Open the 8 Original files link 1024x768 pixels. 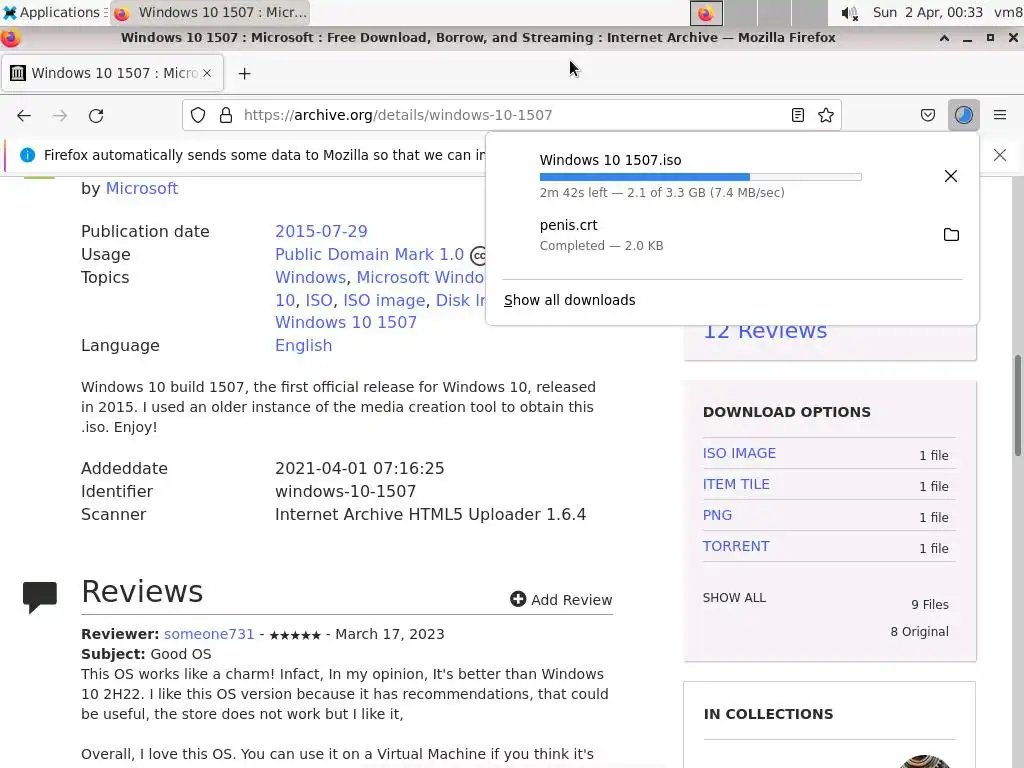click(x=920, y=632)
